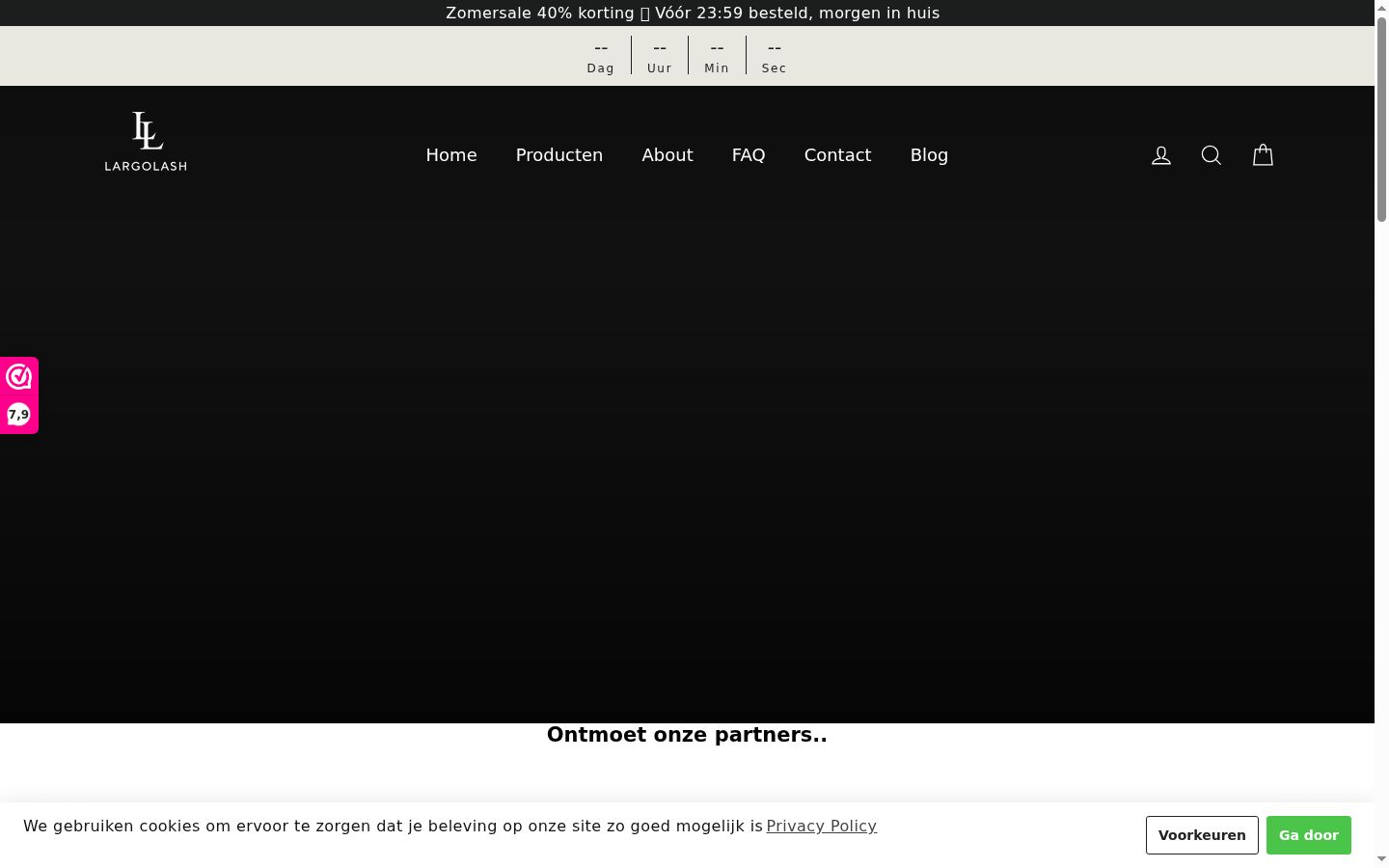This screenshot has height=868, width=1389.
Task: Open the Producten menu
Action: 559,155
